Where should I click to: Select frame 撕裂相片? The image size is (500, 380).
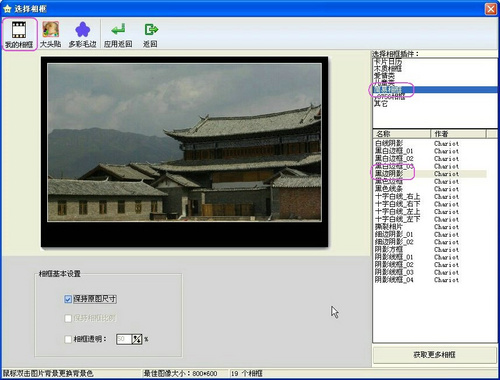click(x=389, y=227)
